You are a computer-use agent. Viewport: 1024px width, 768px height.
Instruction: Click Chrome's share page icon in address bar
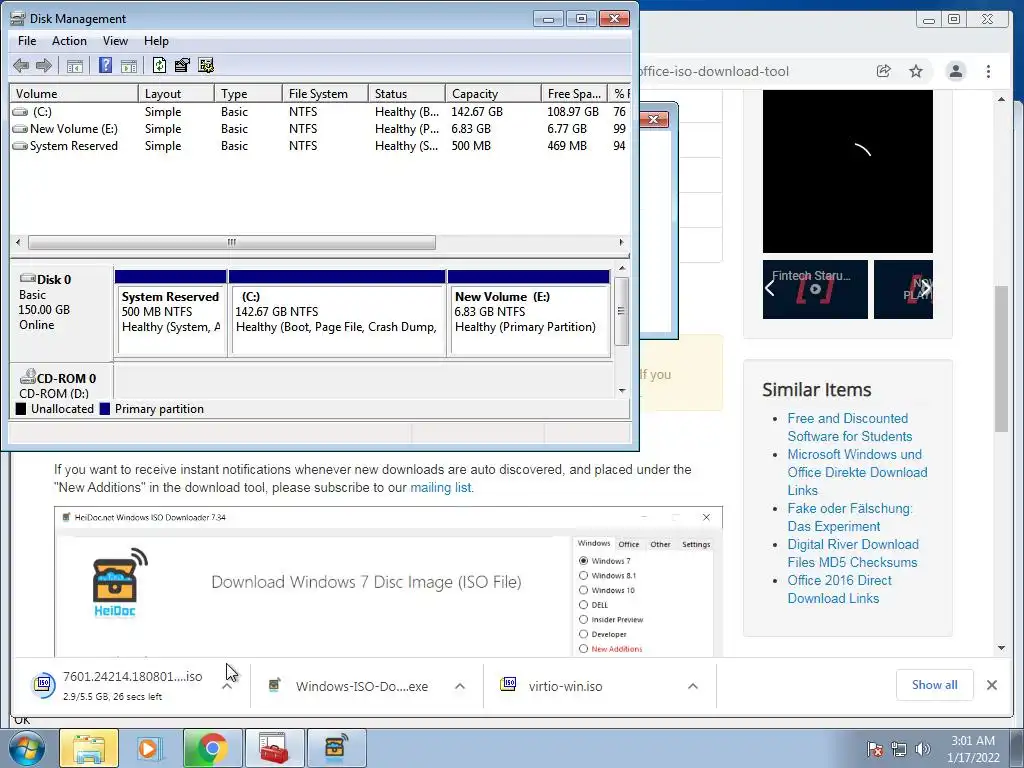[x=884, y=71]
